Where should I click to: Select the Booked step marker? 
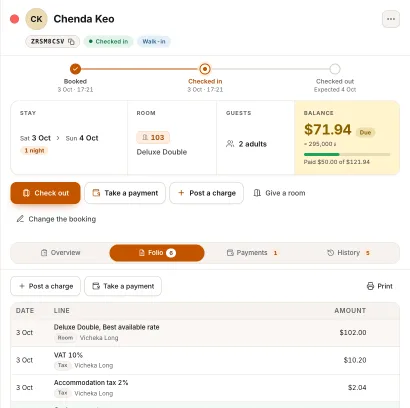75,69
